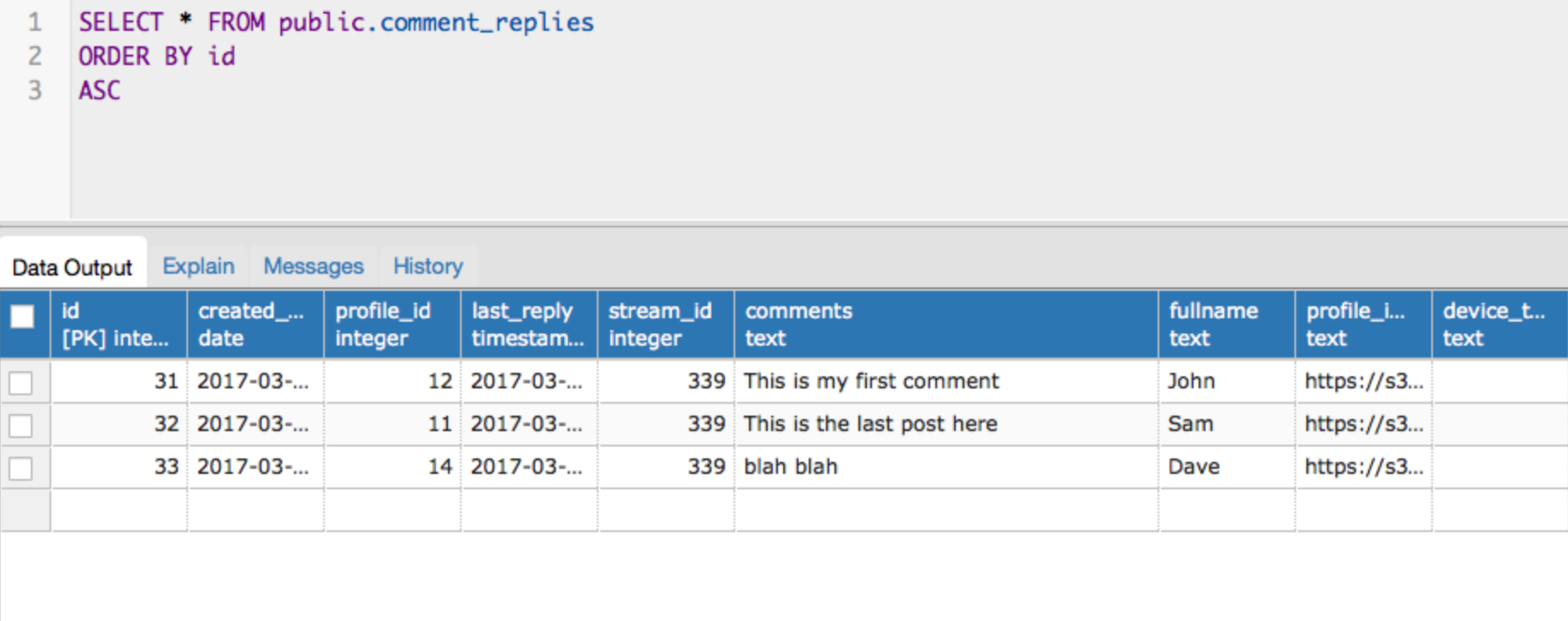The height and width of the screenshot is (621, 1568).
Task: Click the fullname column header
Action: pyautogui.click(x=1227, y=324)
